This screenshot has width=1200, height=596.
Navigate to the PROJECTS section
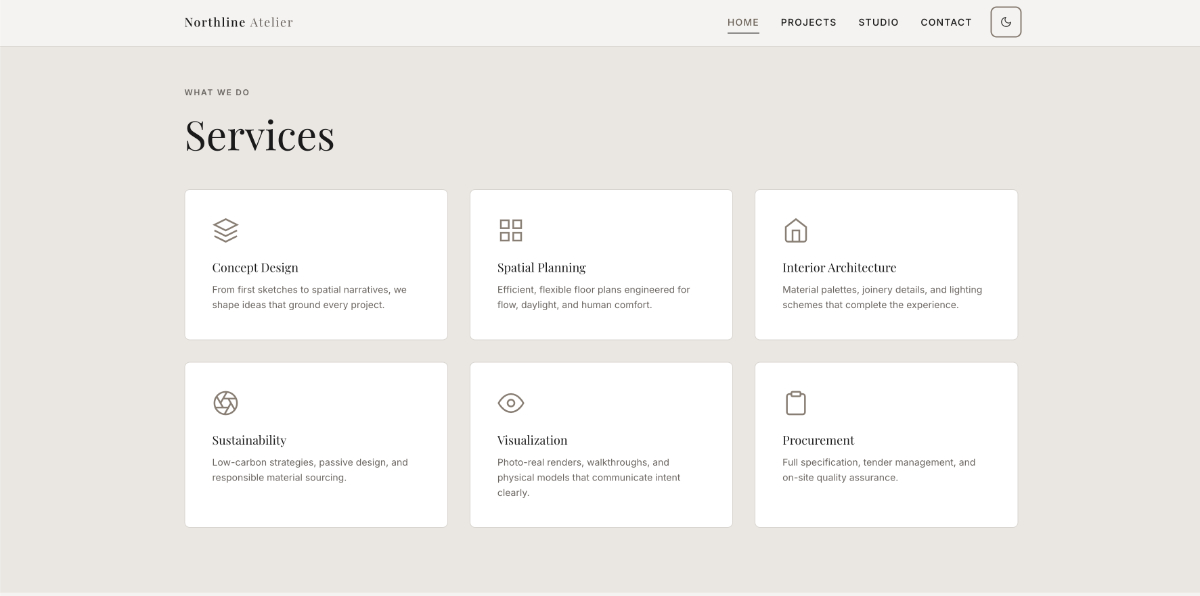tap(808, 22)
